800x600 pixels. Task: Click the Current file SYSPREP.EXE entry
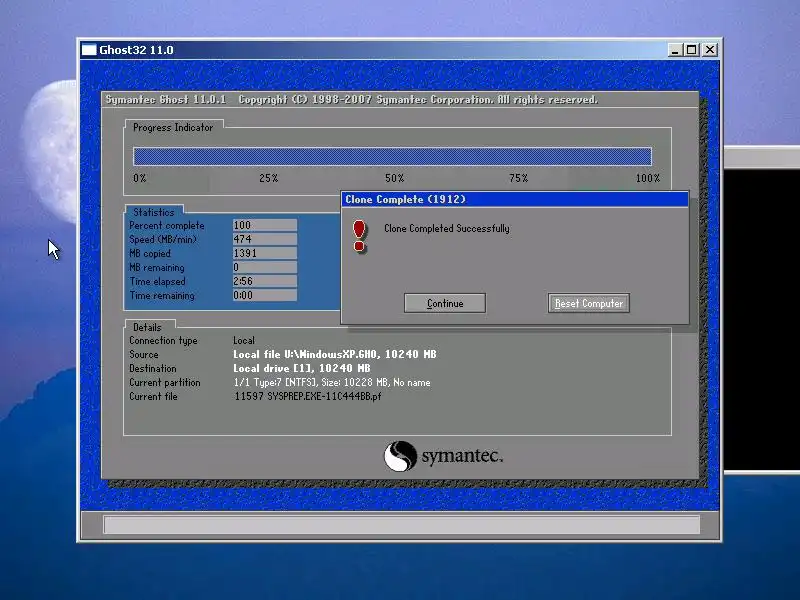[308, 396]
